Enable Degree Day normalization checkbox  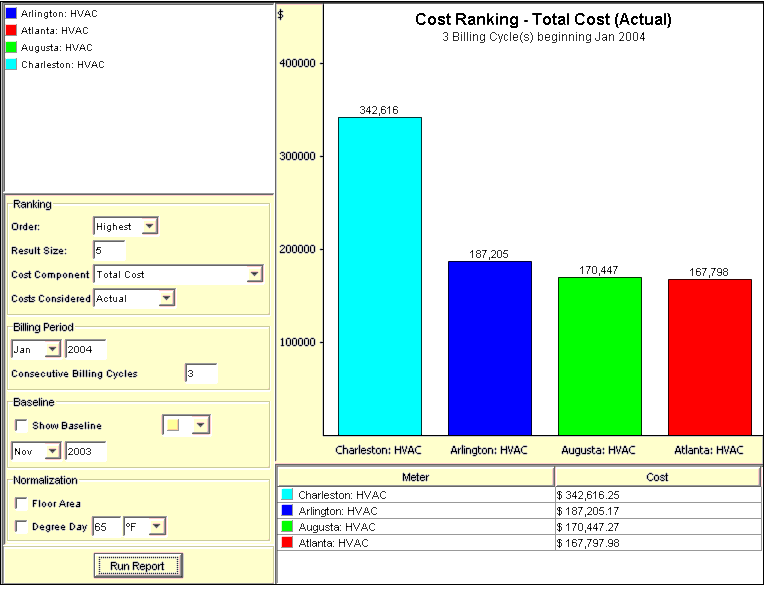click(x=22, y=526)
